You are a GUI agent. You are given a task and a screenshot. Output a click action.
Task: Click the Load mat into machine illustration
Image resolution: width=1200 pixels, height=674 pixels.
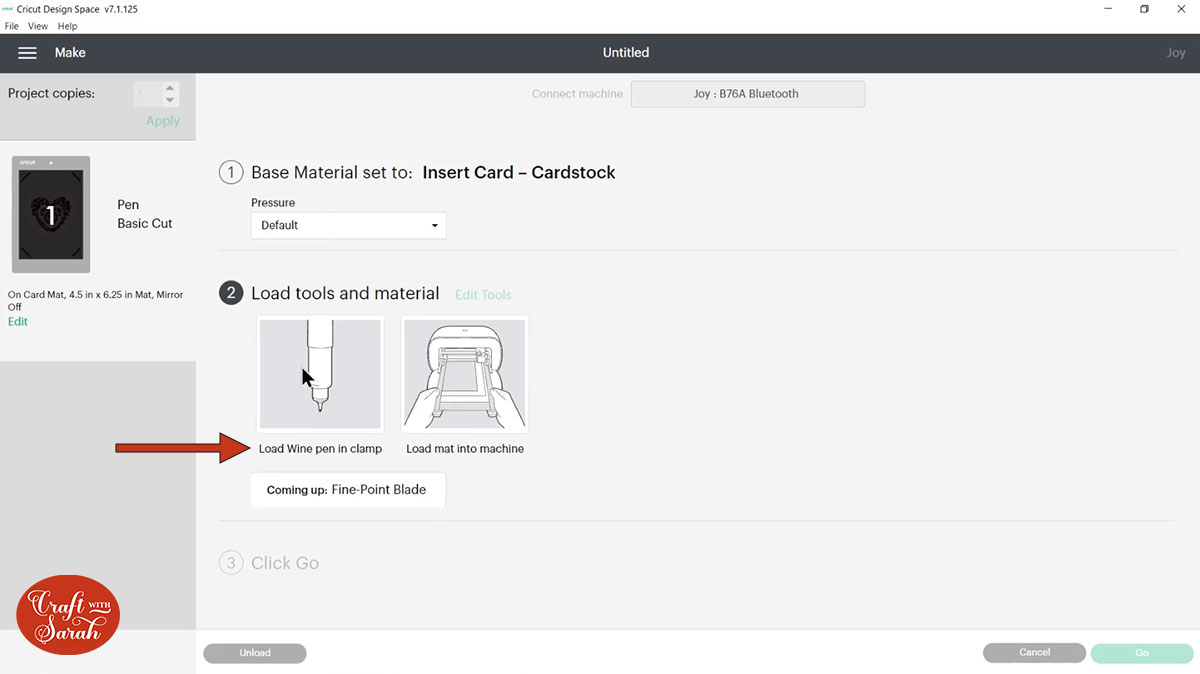pyautogui.click(x=465, y=374)
